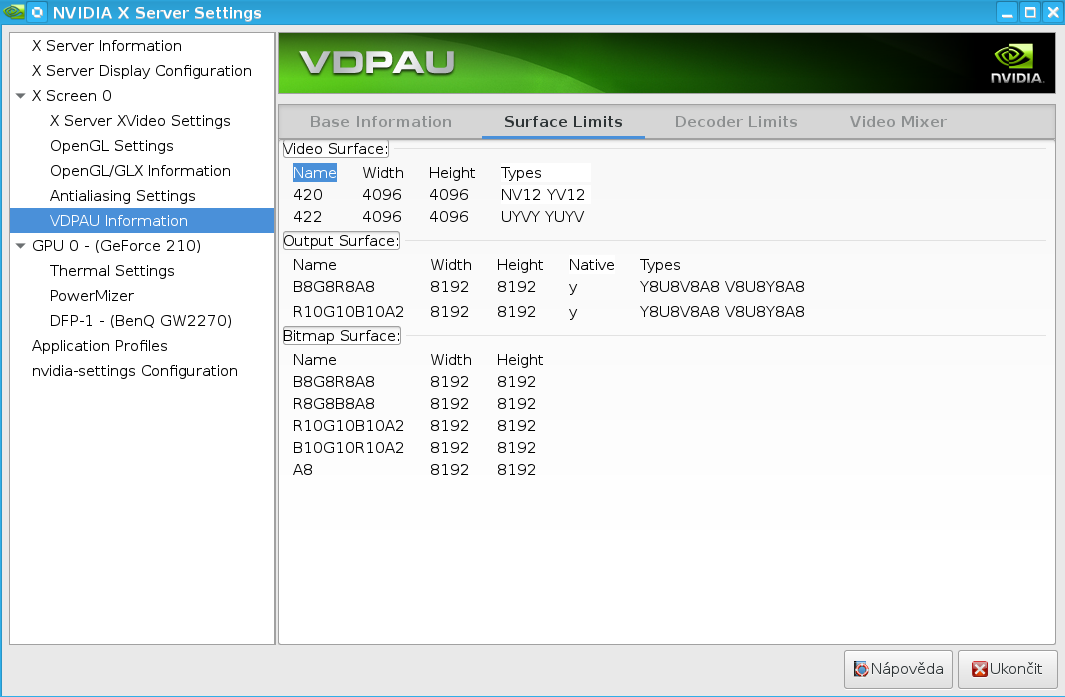Switch to the Base Information tab
Image resolution: width=1065 pixels, height=697 pixels.
[x=381, y=122]
